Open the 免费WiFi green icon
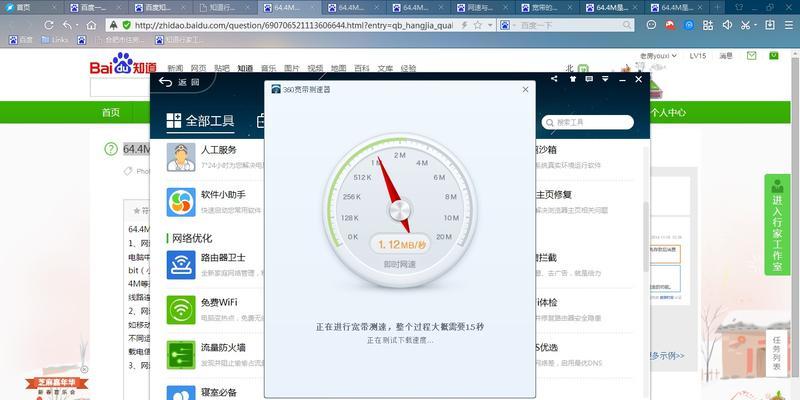Image resolution: width=800 pixels, height=400 pixels. [181, 310]
